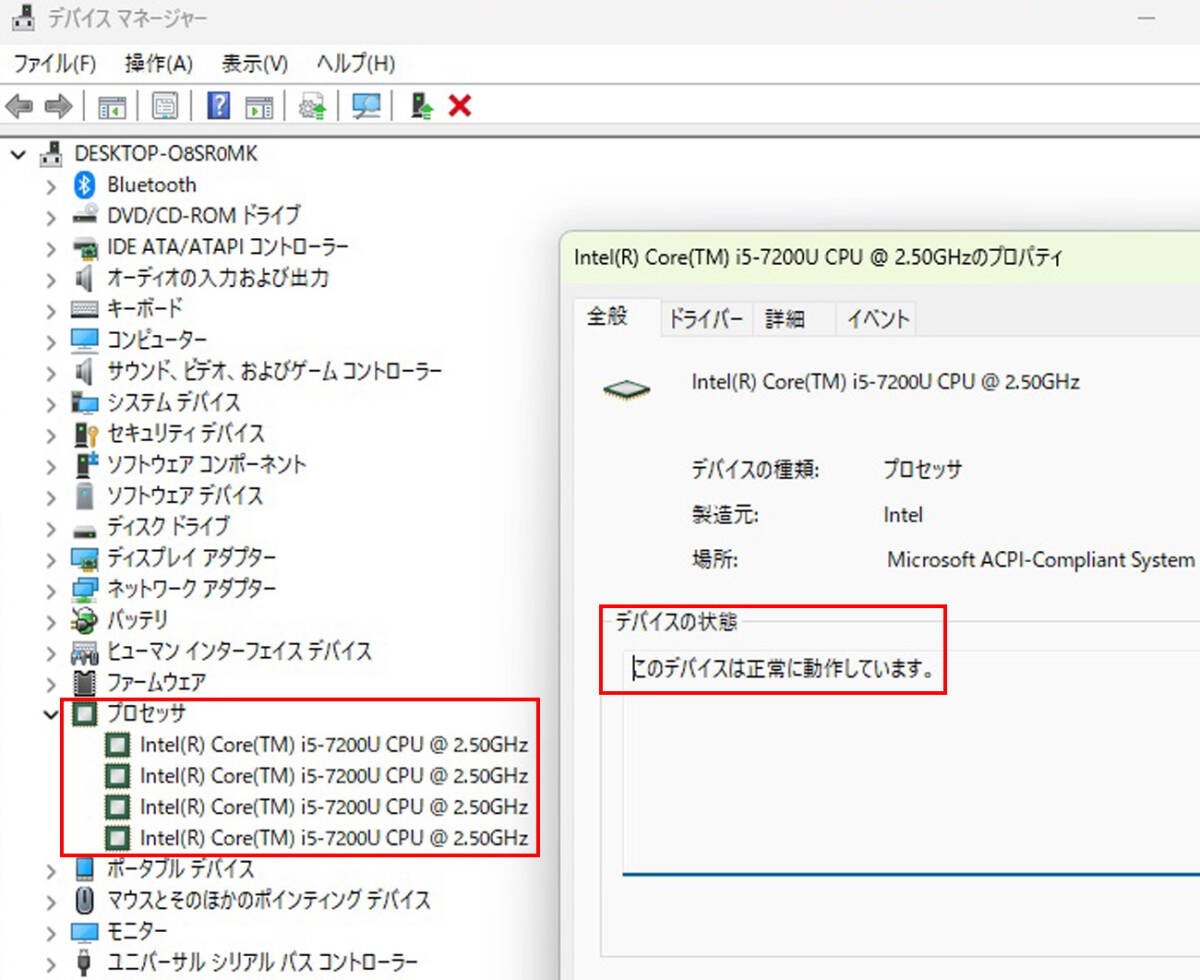Click the properties dialog title bar

coord(880,257)
